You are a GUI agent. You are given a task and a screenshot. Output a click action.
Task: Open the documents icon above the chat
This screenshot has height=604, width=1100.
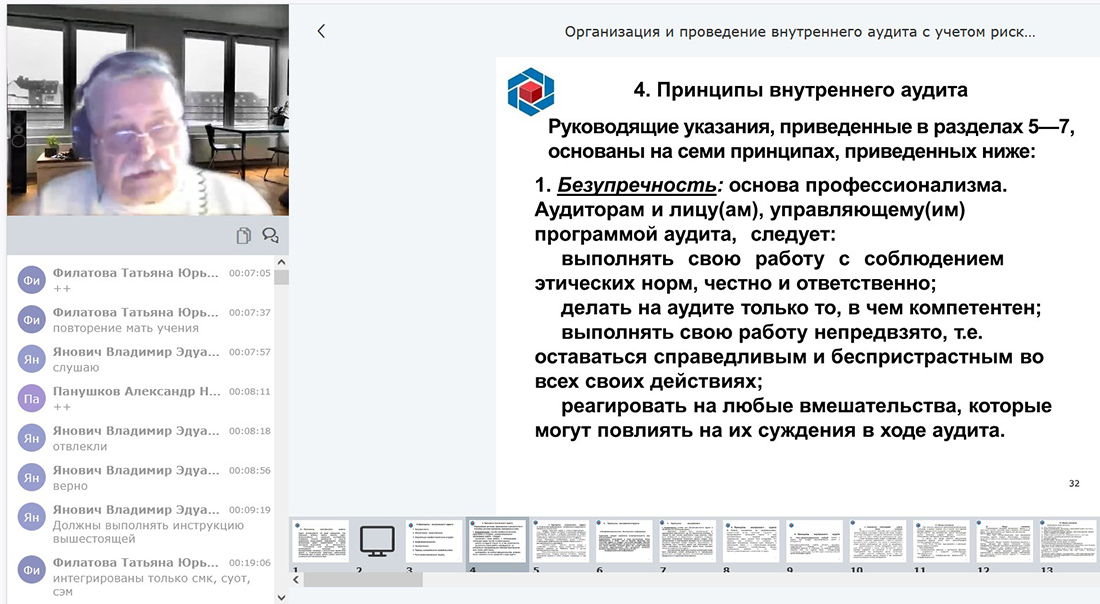(x=243, y=236)
